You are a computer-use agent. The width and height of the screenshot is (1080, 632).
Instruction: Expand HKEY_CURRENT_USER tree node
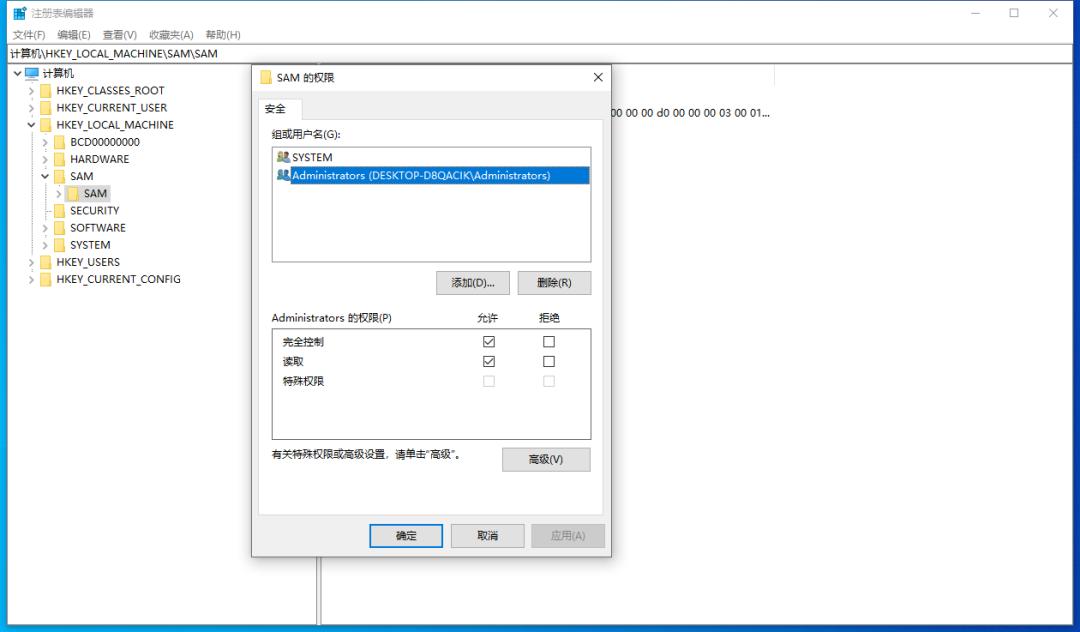31,108
